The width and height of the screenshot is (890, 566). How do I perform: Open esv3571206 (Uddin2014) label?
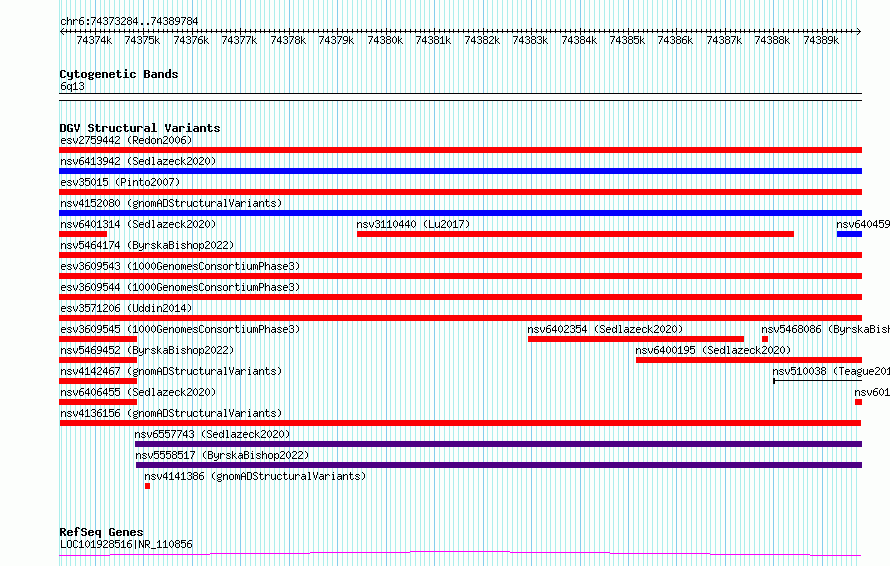pyautogui.click(x=126, y=308)
